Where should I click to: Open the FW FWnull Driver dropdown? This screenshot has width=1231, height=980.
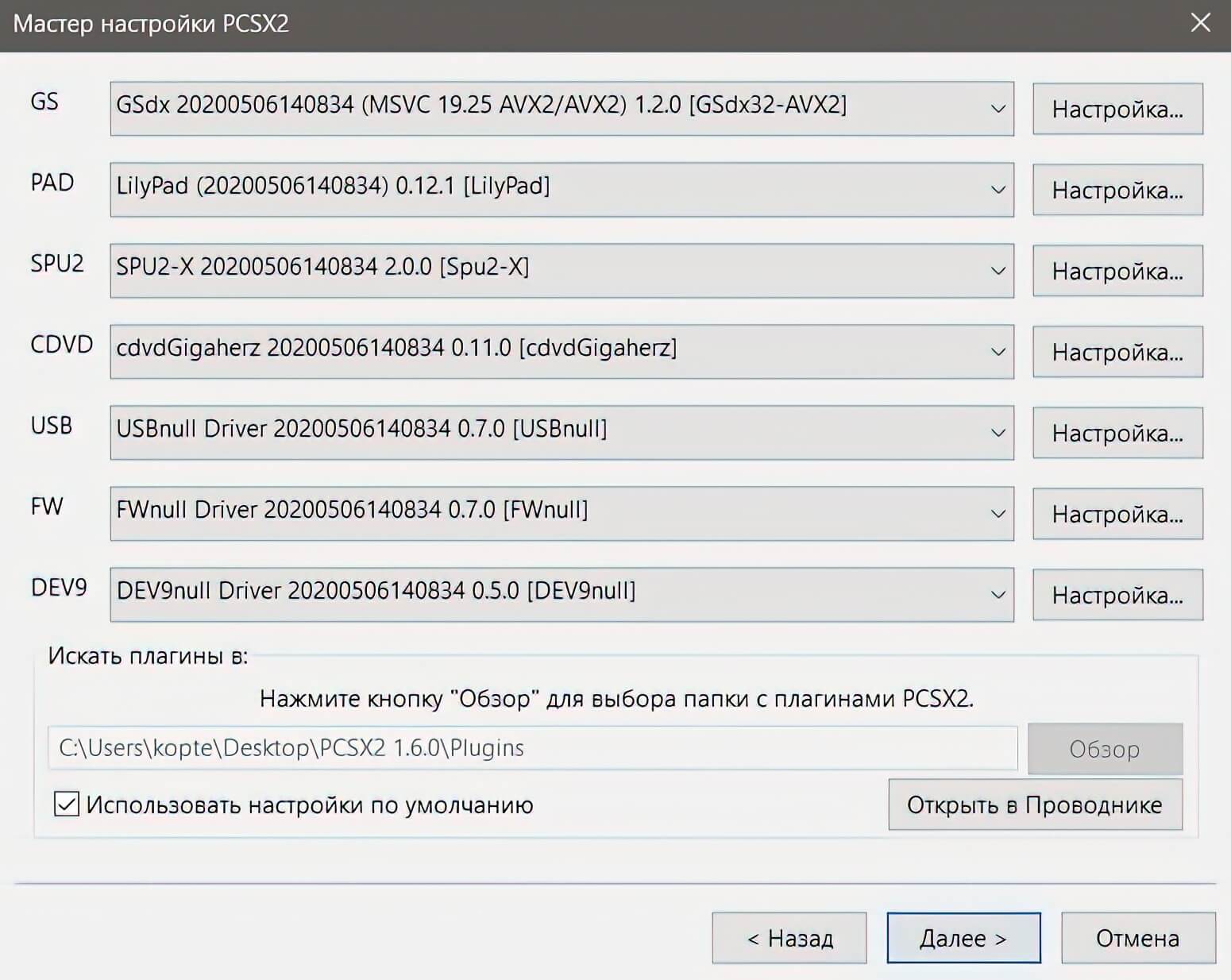coord(561,514)
